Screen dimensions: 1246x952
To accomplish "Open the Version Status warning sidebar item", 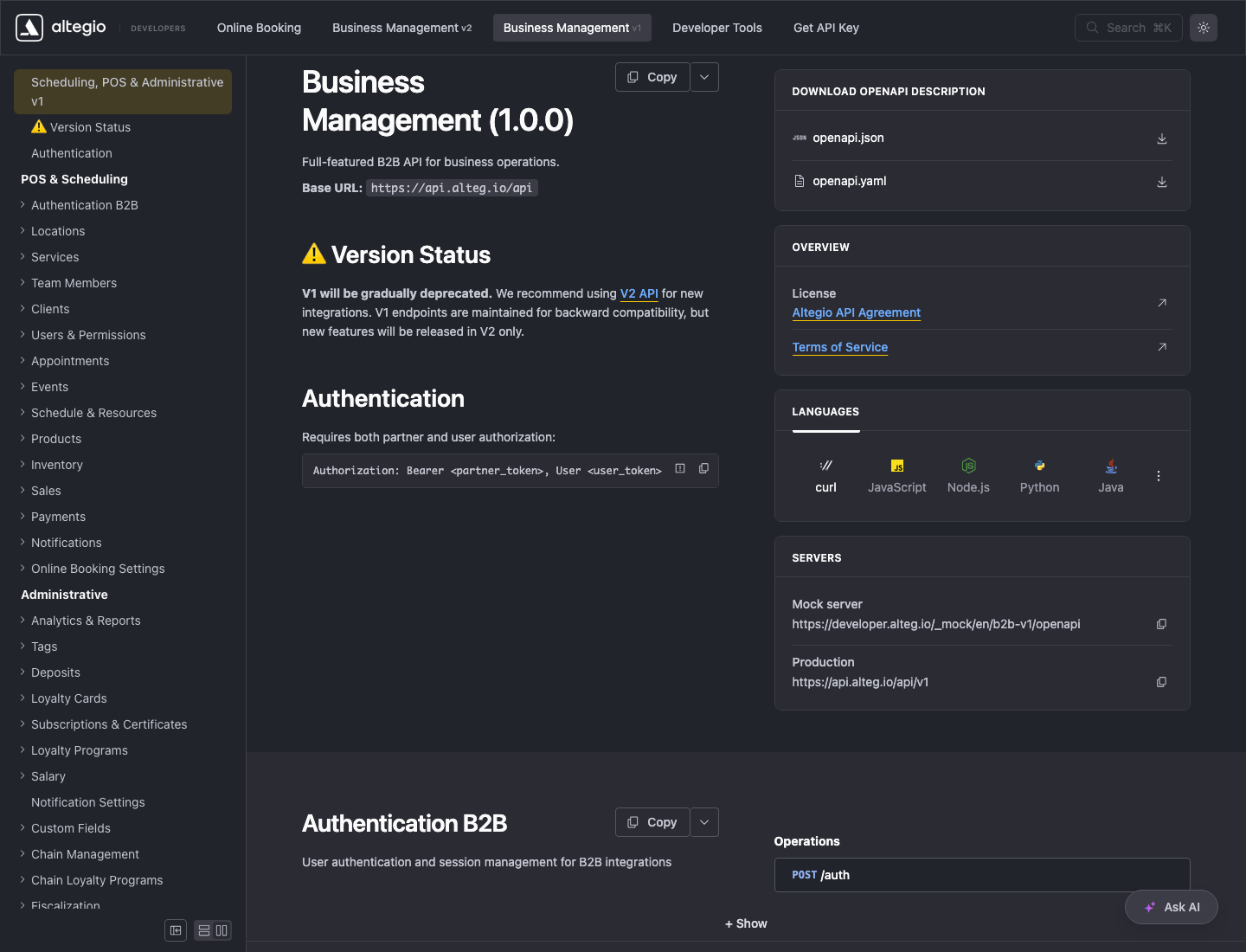I will 80,127.
